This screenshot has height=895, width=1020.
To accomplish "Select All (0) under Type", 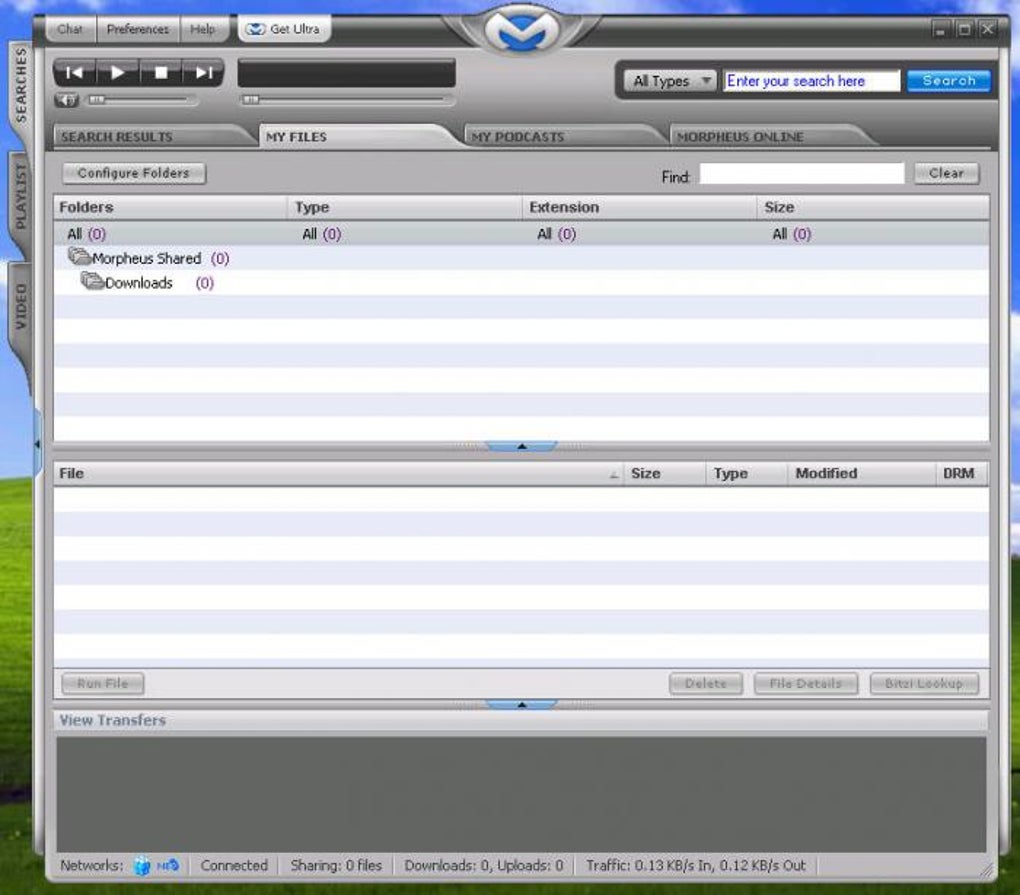I will (x=321, y=234).
